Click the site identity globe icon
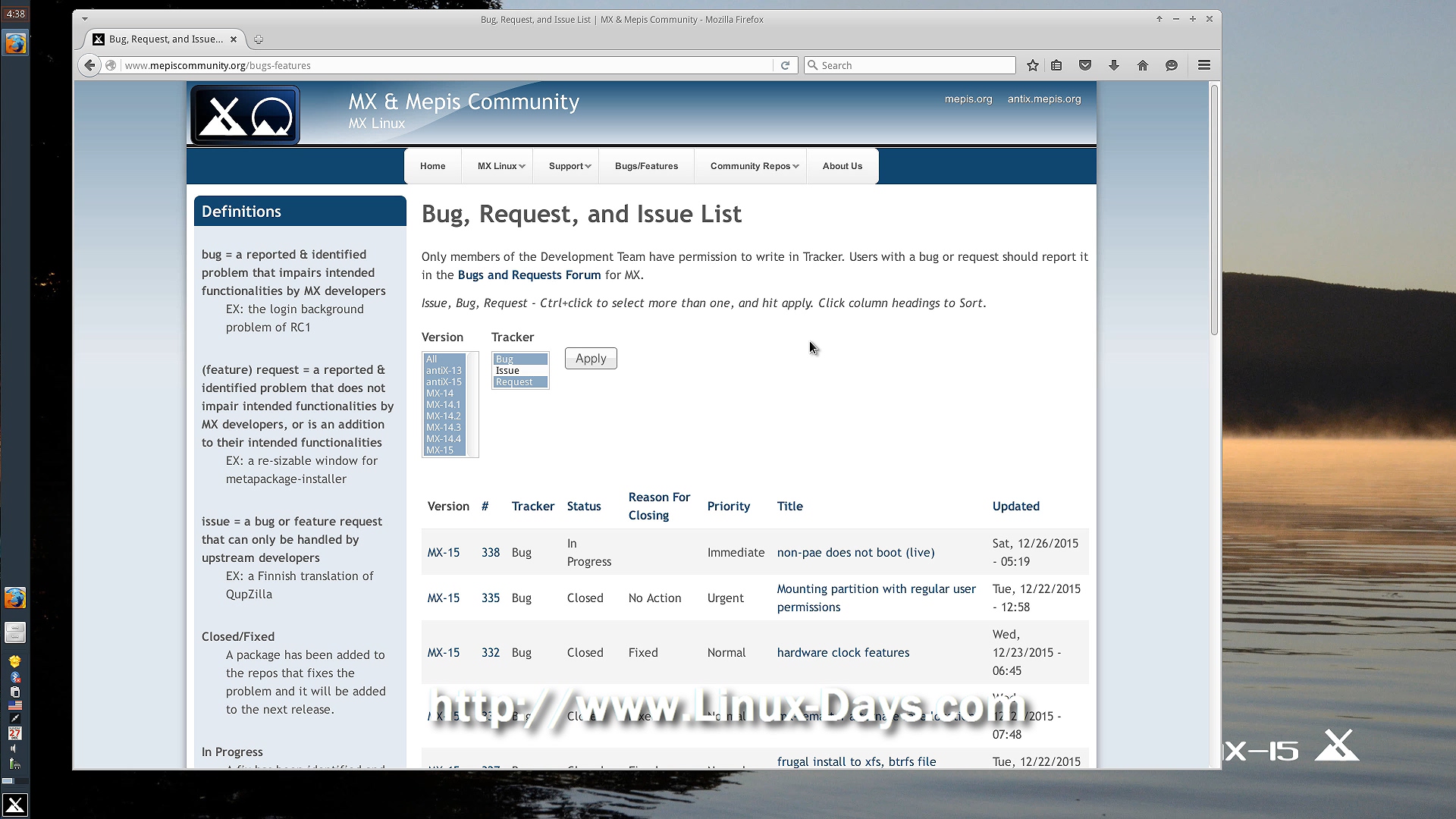 pyautogui.click(x=111, y=65)
